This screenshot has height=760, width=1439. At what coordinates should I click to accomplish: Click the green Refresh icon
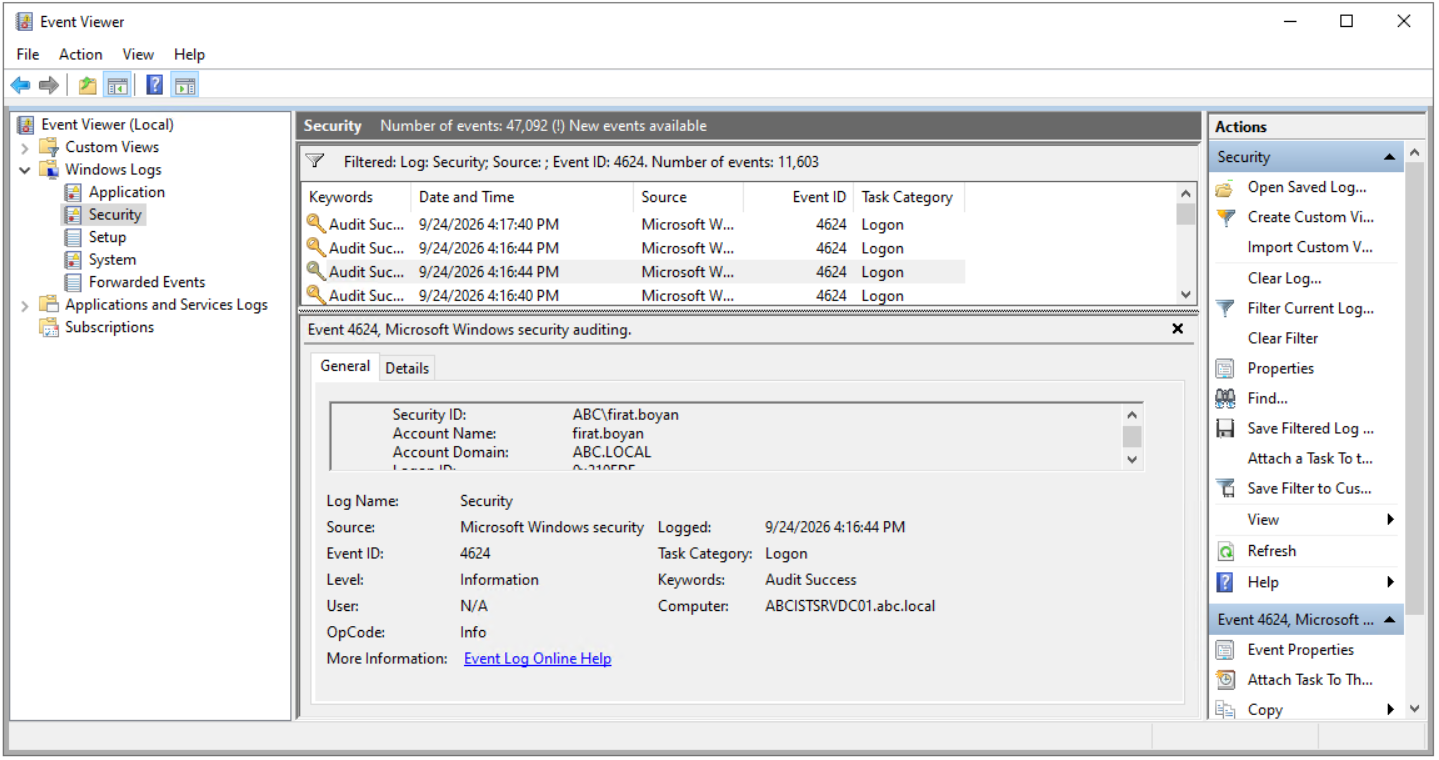click(x=1225, y=551)
